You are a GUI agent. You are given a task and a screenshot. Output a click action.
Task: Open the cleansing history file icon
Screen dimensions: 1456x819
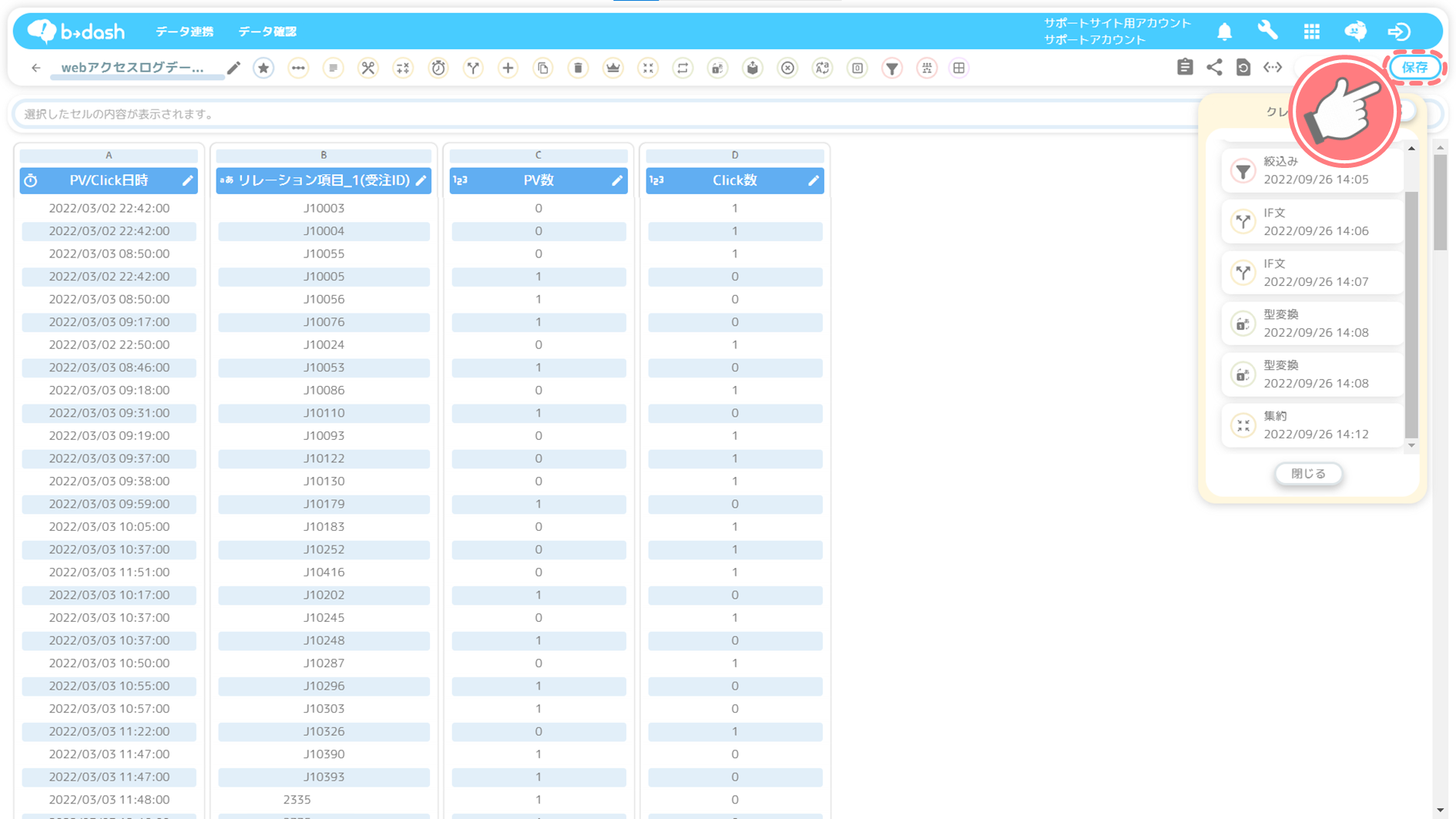1243,67
